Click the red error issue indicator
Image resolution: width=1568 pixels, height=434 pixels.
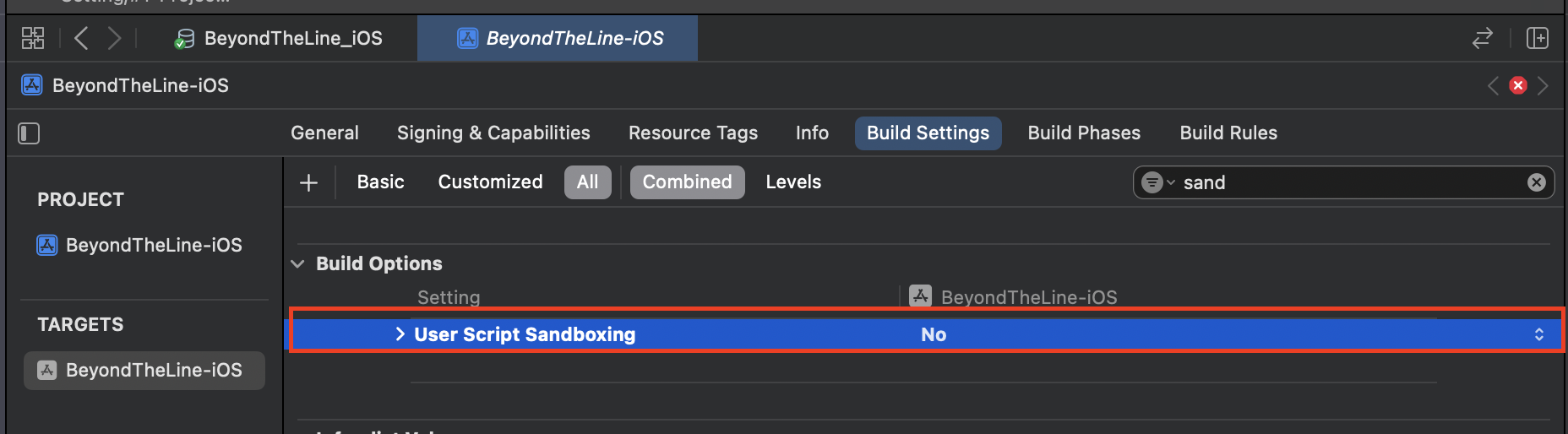pos(1518,85)
